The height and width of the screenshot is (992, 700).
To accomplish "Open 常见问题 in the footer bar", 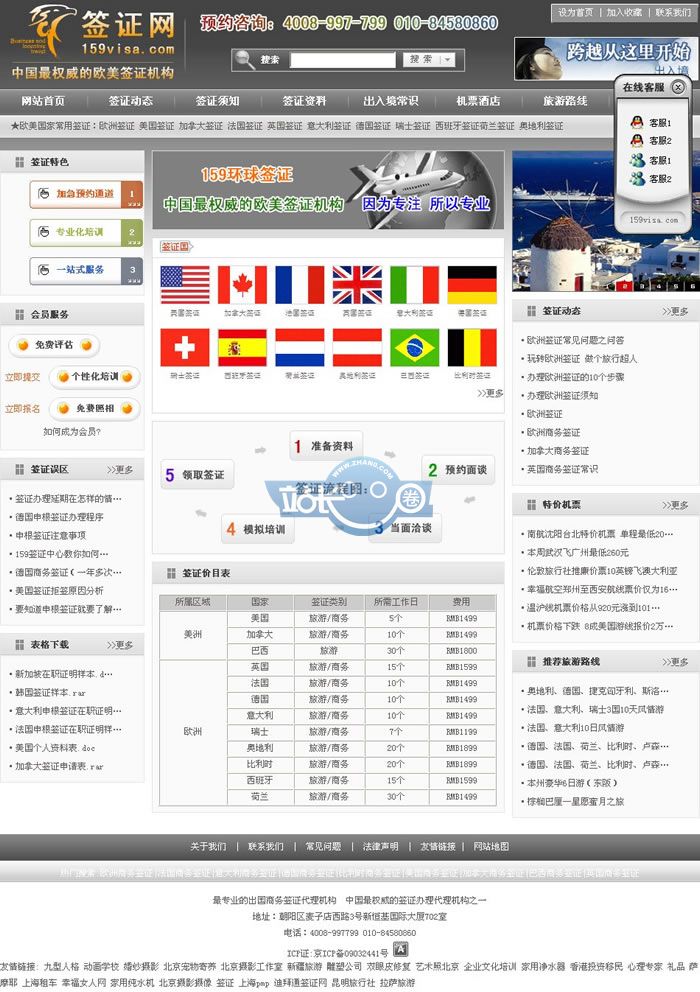I will (x=323, y=846).
